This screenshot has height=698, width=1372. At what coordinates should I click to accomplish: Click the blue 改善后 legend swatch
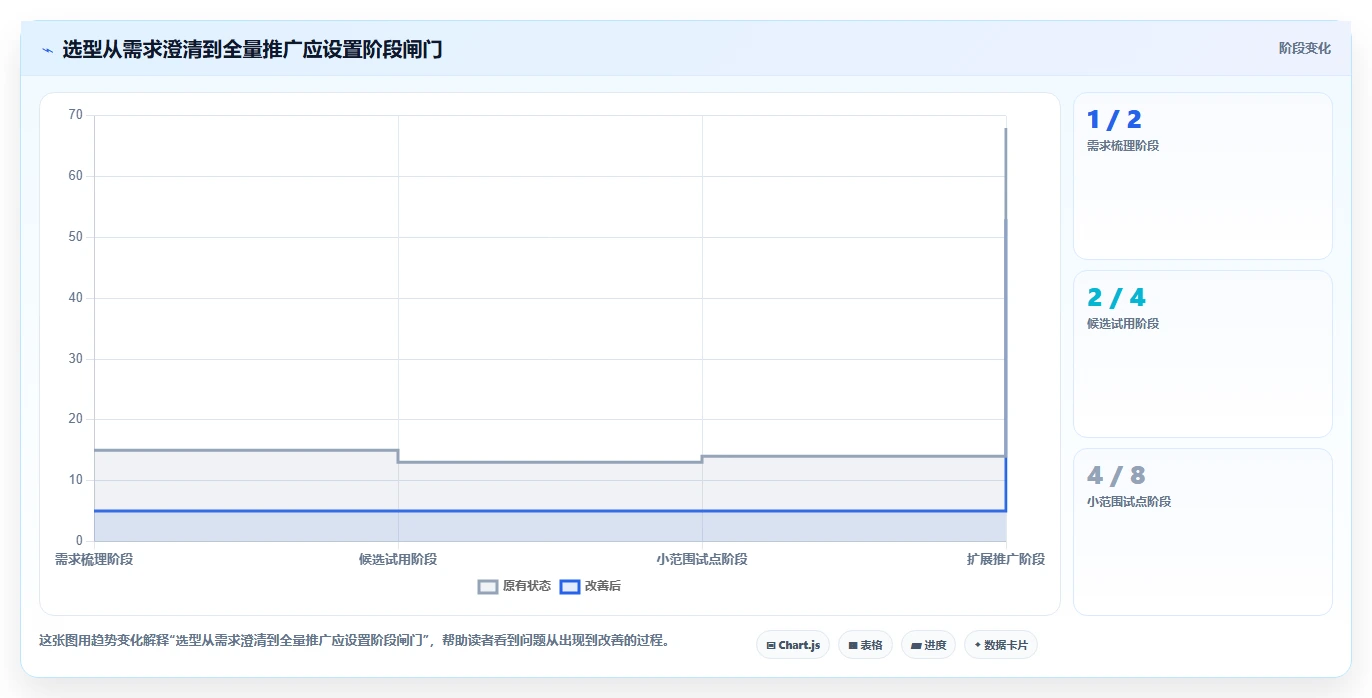point(570,587)
